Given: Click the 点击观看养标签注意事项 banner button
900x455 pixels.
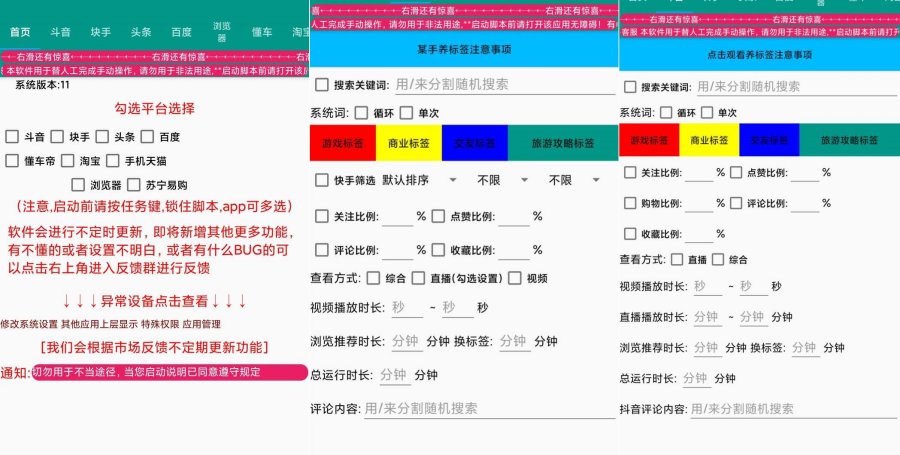Looking at the screenshot, I should pyautogui.click(x=759, y=55).
